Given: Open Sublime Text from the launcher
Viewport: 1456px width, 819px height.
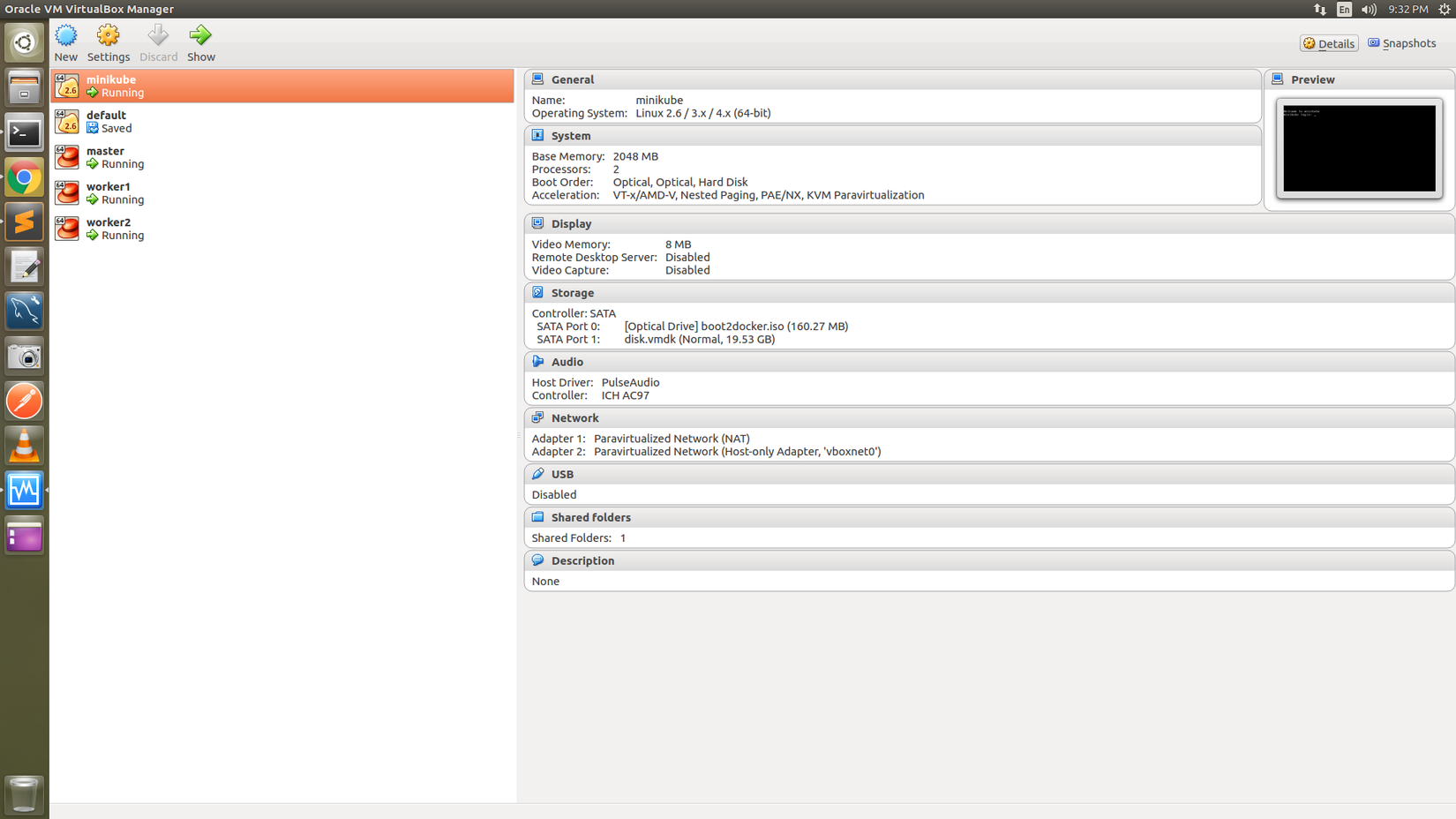Looking at the screenshot, I should coord(24,222).
